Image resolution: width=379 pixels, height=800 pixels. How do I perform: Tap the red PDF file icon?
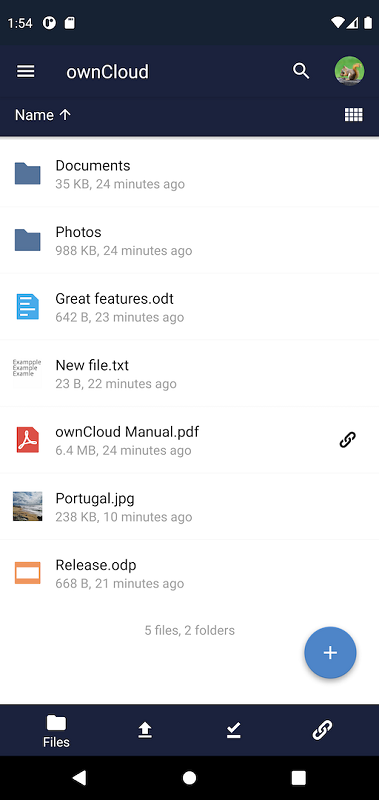pyautogui.click(x=28, y=440)
